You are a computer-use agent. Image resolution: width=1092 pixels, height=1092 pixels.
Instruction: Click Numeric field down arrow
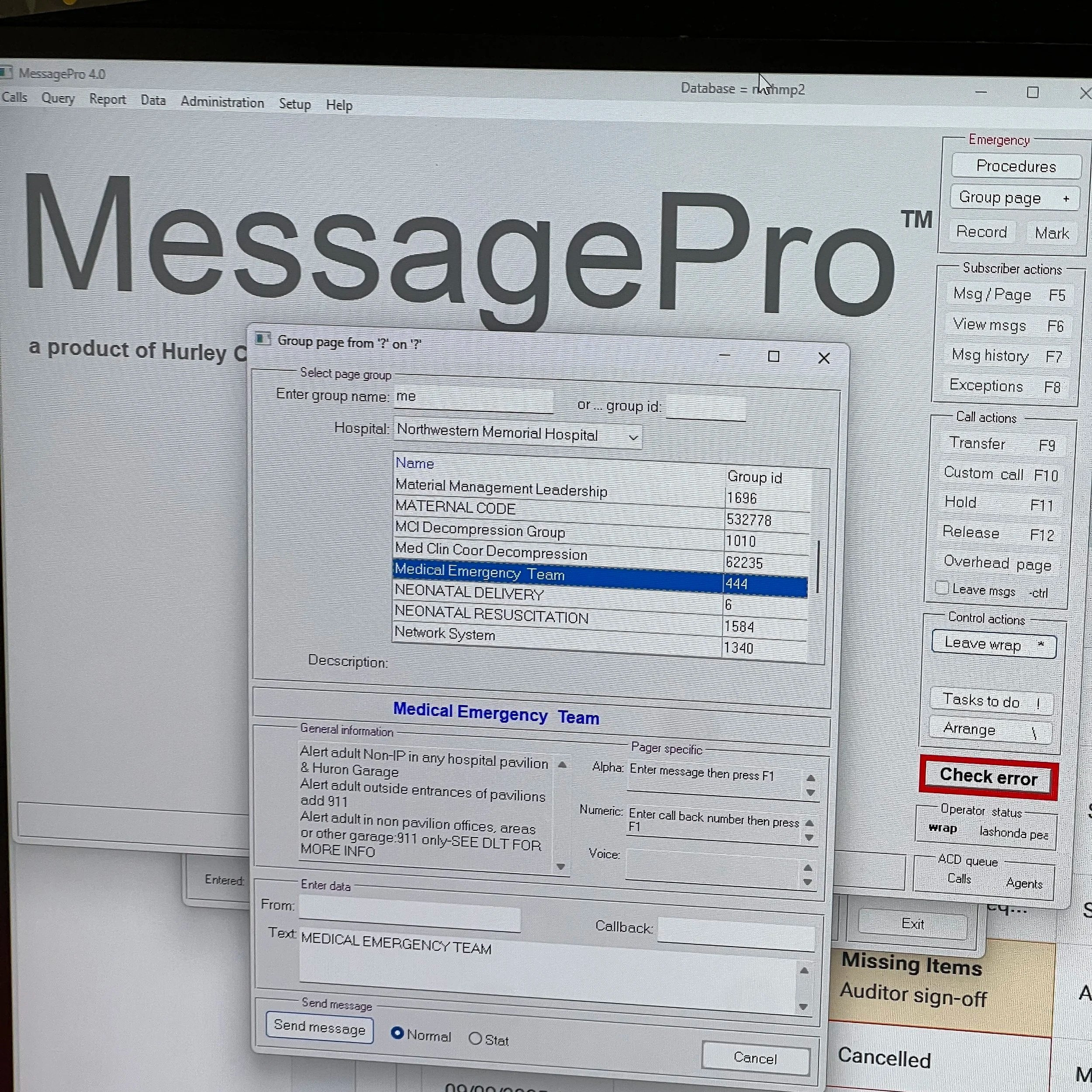point(809,838)
